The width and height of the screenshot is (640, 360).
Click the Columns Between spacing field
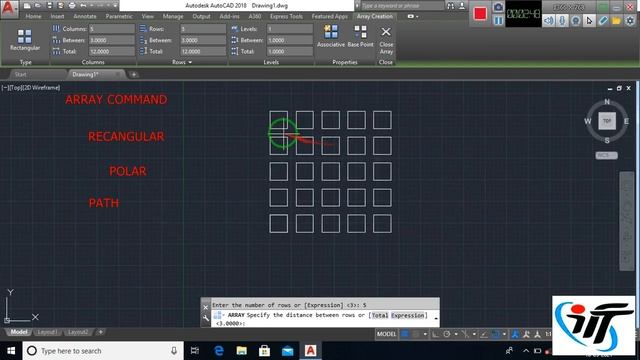111,40
